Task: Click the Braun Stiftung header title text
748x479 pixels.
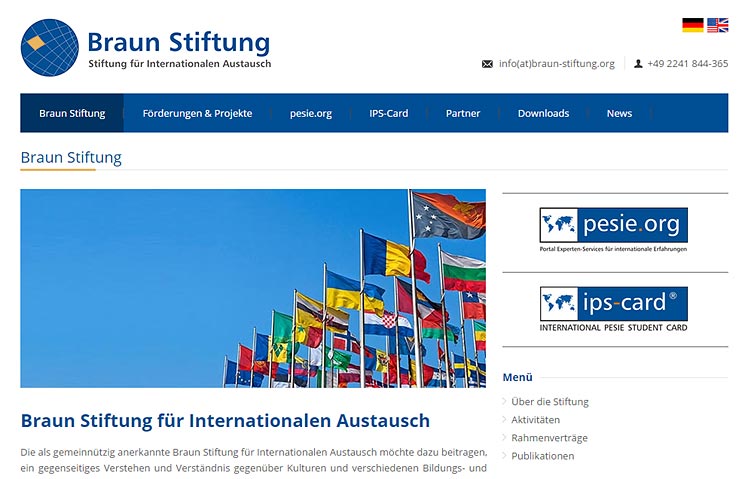Action: (x=178, y=42)
